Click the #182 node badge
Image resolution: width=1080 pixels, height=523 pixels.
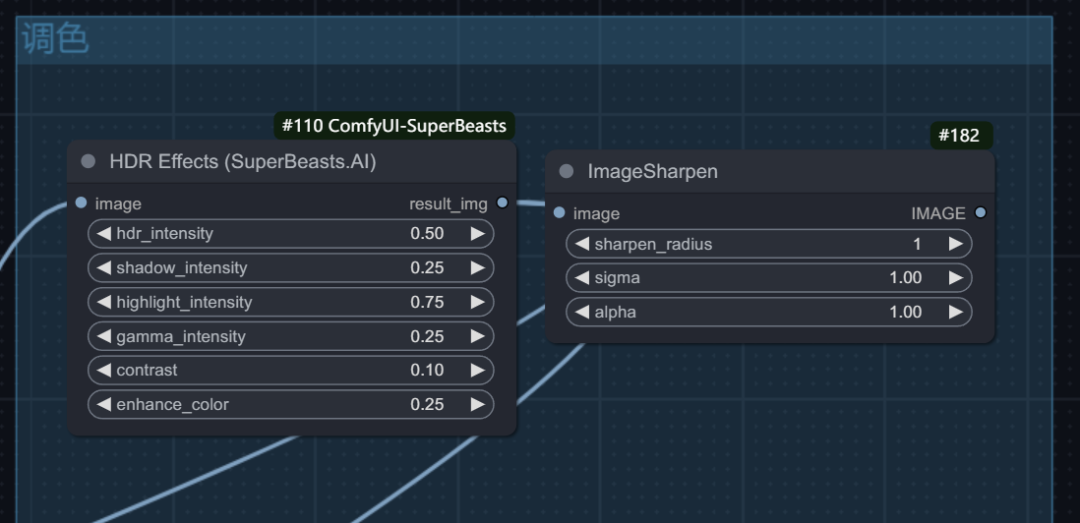coord(962,136)
